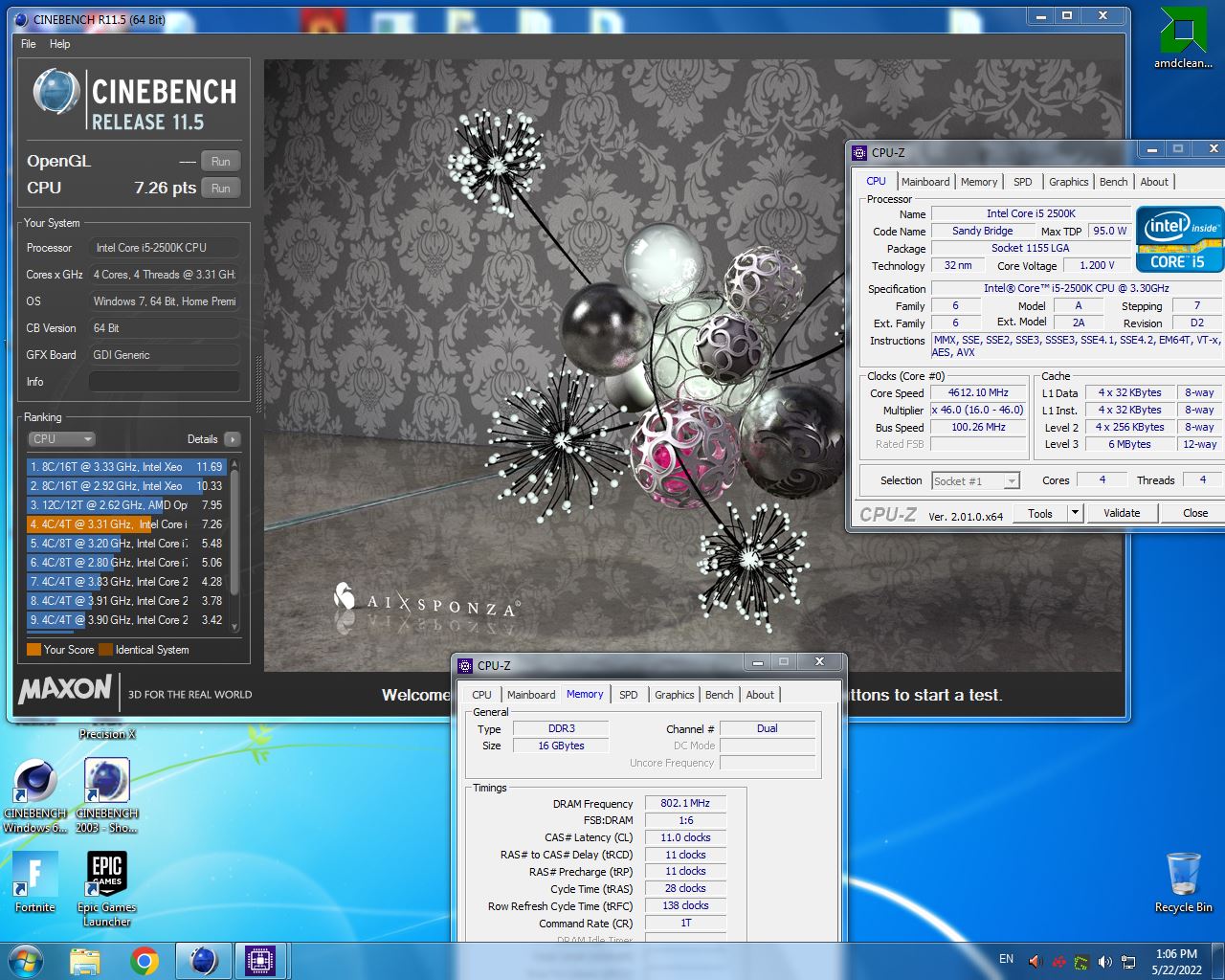Select SPD tab in CPU-Z Memory window
This screenshot has height=980, width=1225.
pos(629,695)
